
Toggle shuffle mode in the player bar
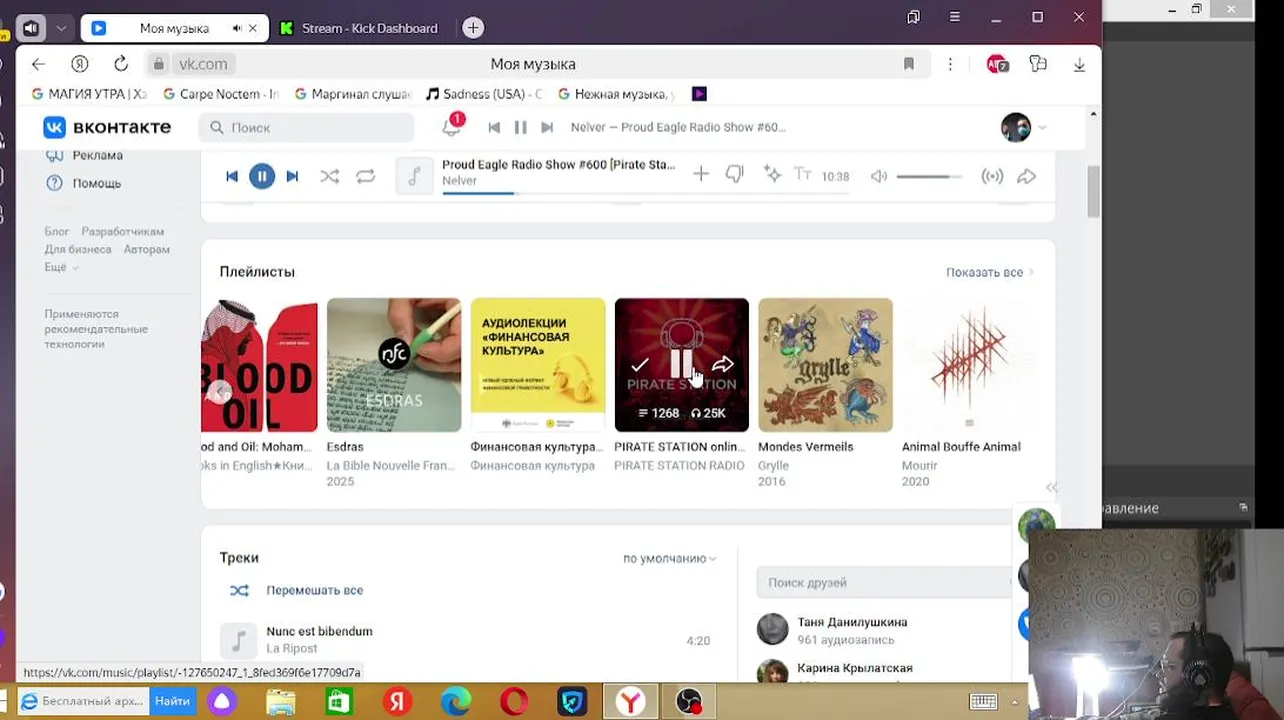point(329,176)
